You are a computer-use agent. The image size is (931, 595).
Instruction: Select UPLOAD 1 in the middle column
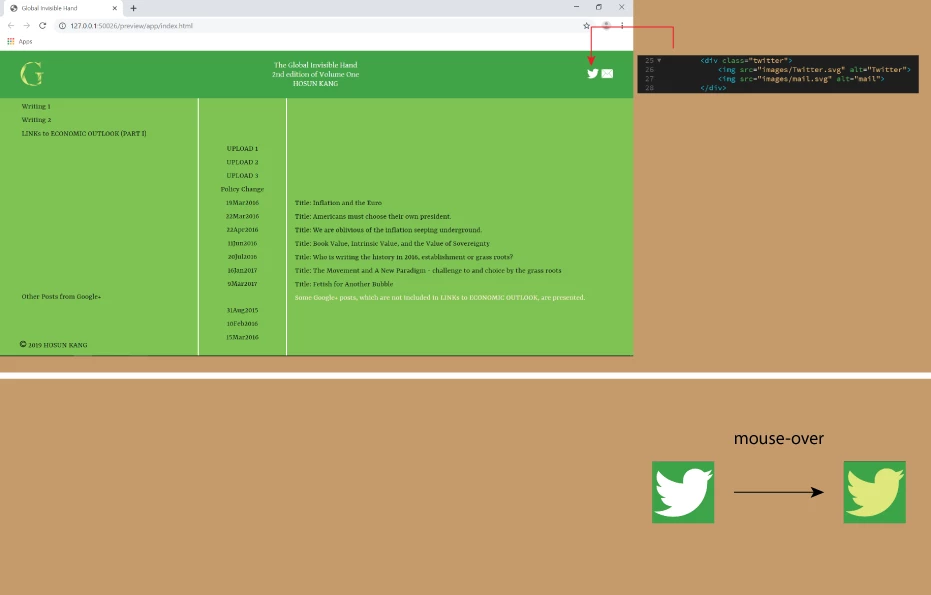pos(242,148)
